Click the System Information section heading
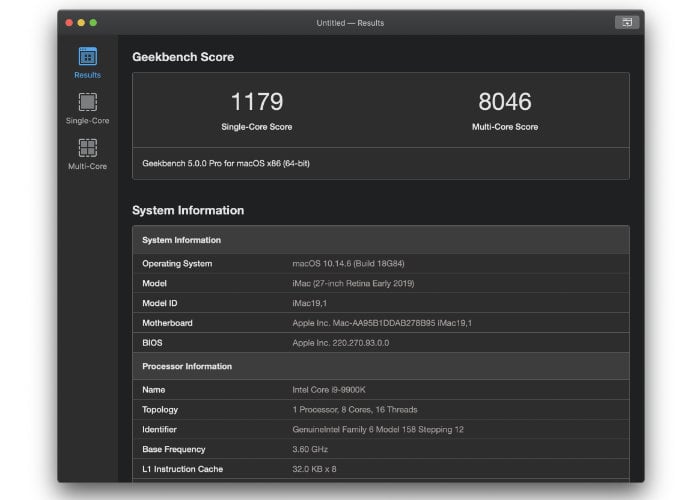700x500 pixels. pyautogui.click(x=188, y=210)
